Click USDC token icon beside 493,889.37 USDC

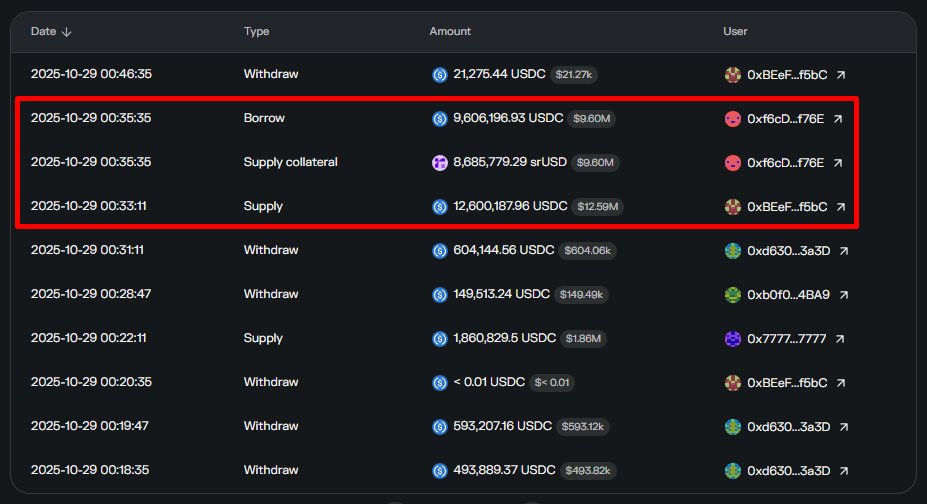[439, 471]
